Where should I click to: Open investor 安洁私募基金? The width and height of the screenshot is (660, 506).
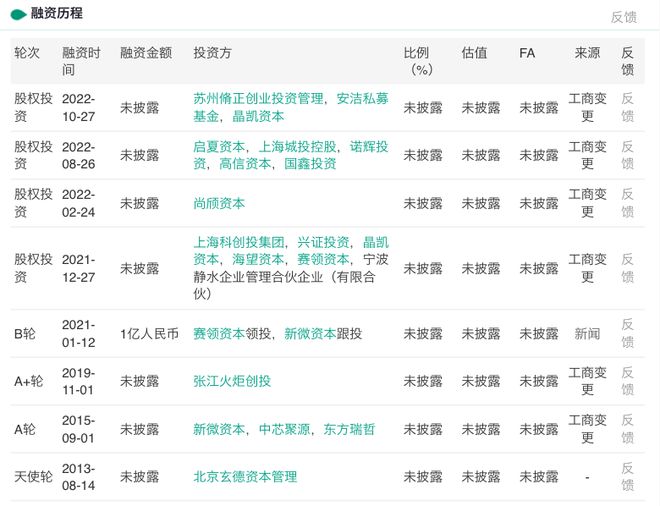[x=290, y=107]
